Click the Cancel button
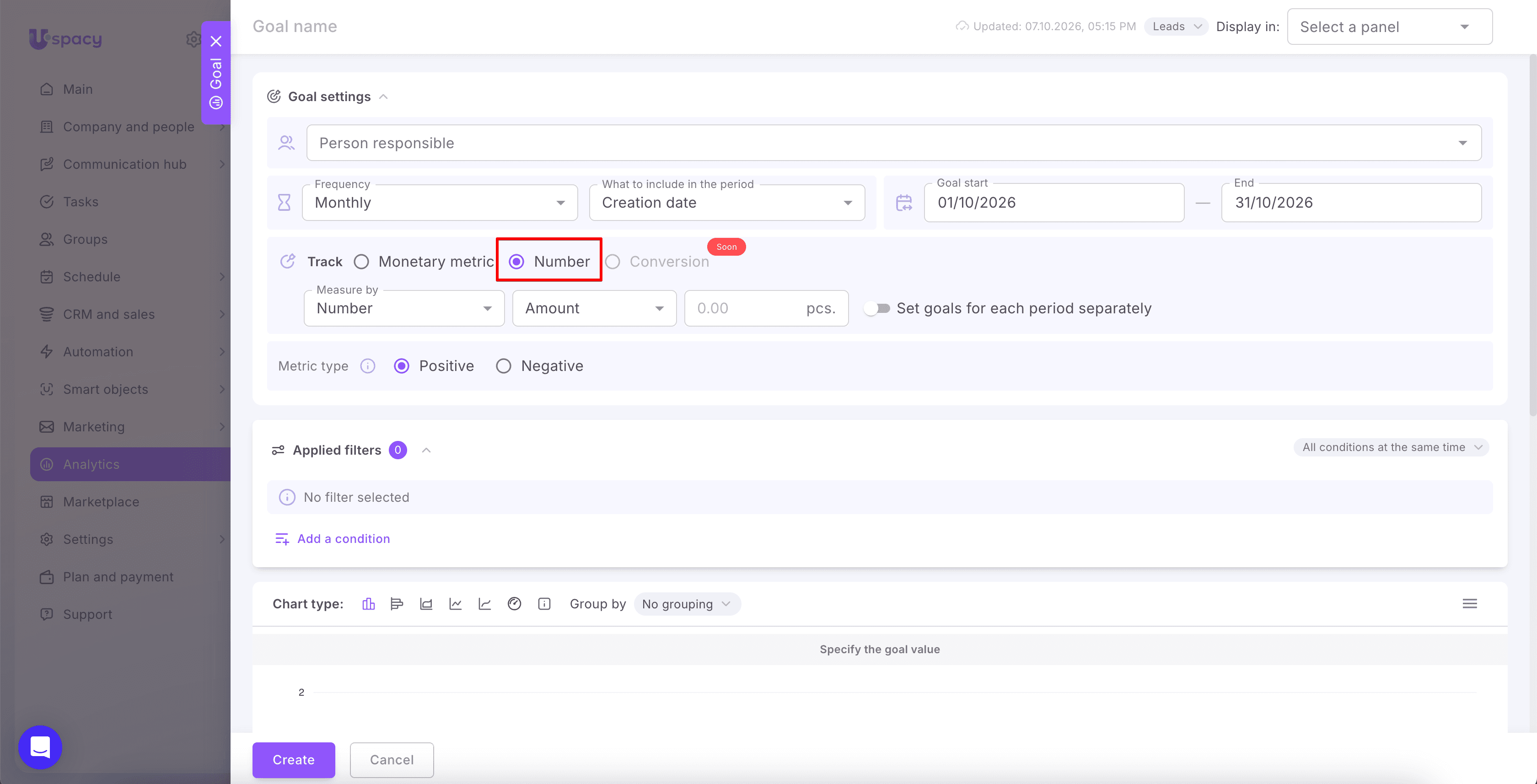1537x784 pixels. click(x=392, y=760)
